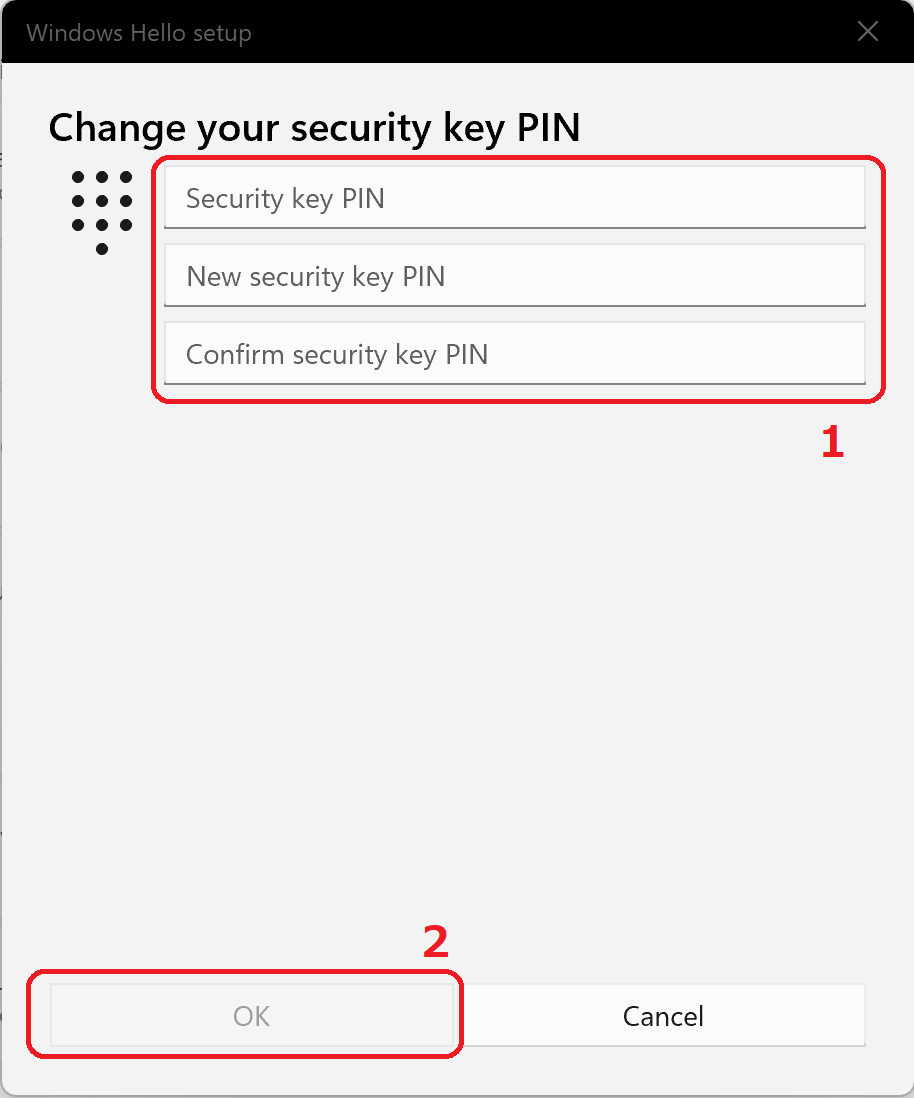Image resolution: width=914 pixels, height=1098 pixels.
Task: Click the placeholder text New security key PIN
Action: click(x=315, y=277)
